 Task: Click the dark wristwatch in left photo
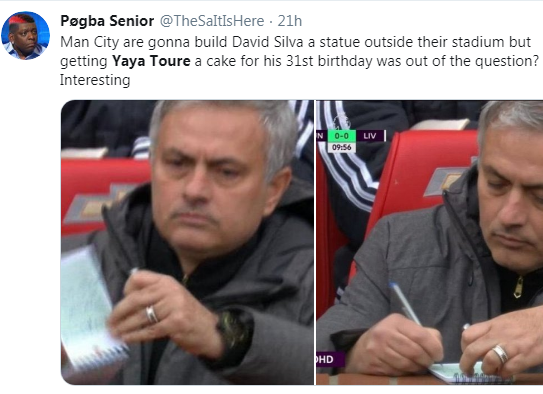pyautogui.click(x=235, y=332)
